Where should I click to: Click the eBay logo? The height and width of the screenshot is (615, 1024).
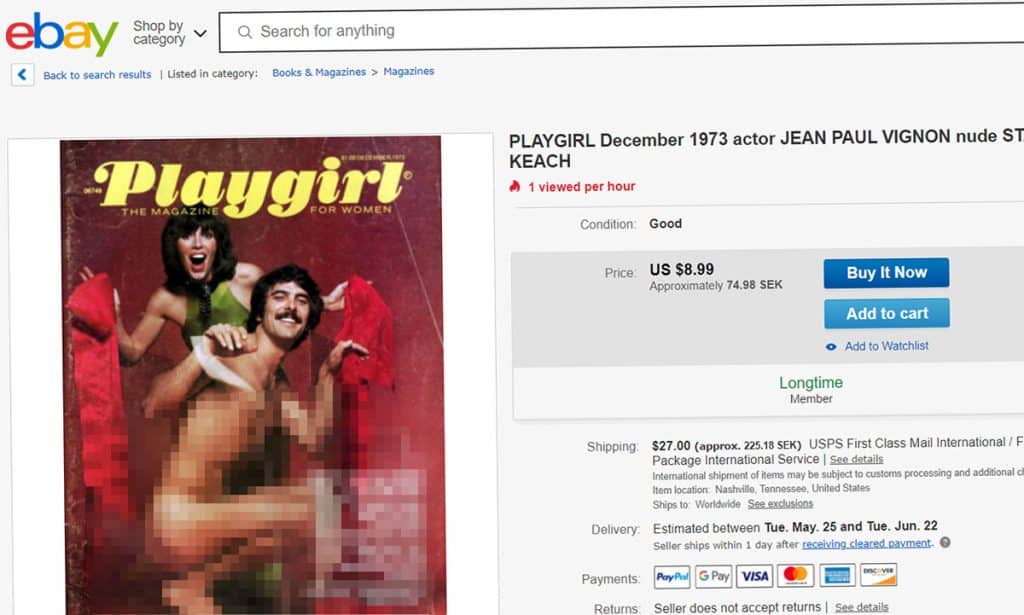click(x=61, y=35)
